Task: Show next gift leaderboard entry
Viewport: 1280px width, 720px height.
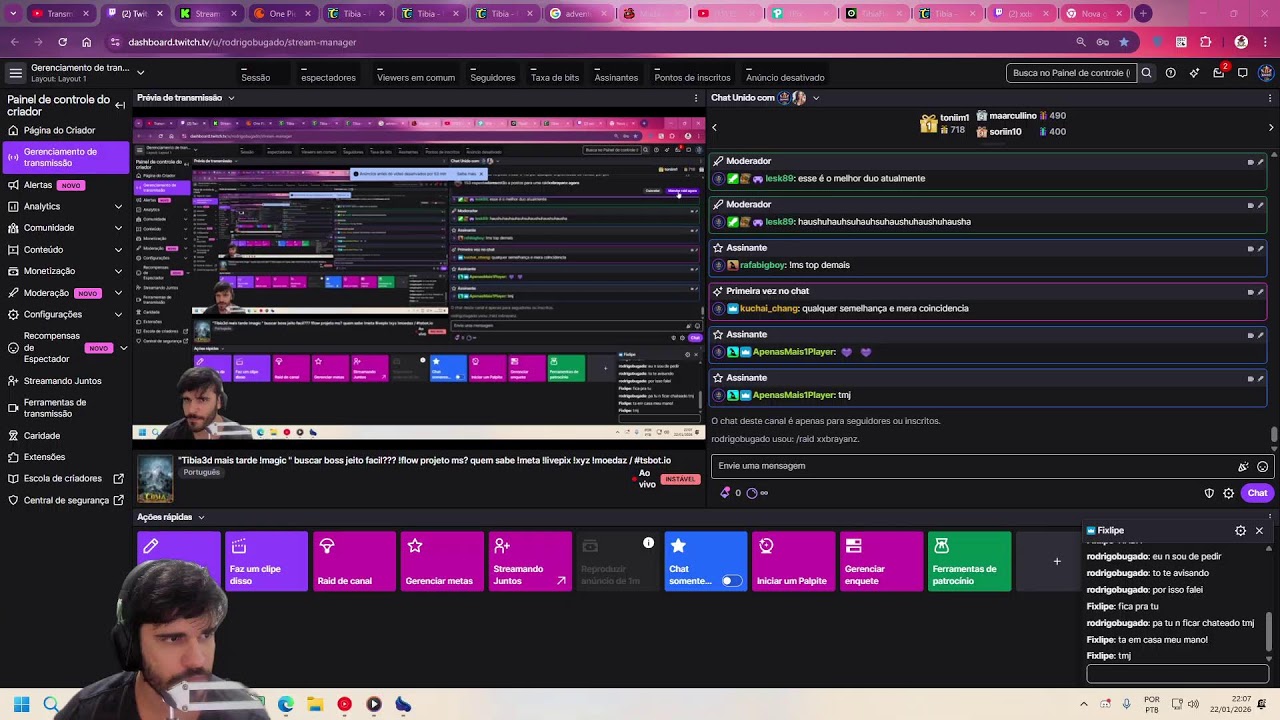Action: pyautogui.click(x=1270, y=127)
